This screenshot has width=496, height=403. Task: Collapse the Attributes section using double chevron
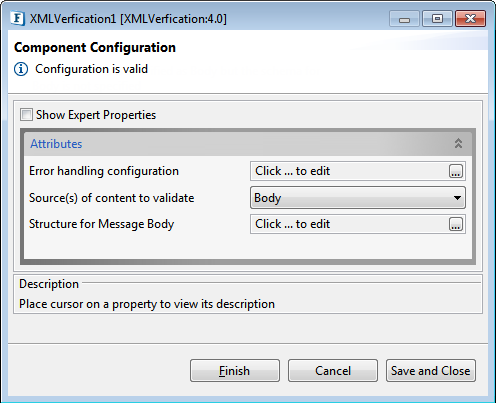pyautogui.click(x=458, y=144)
